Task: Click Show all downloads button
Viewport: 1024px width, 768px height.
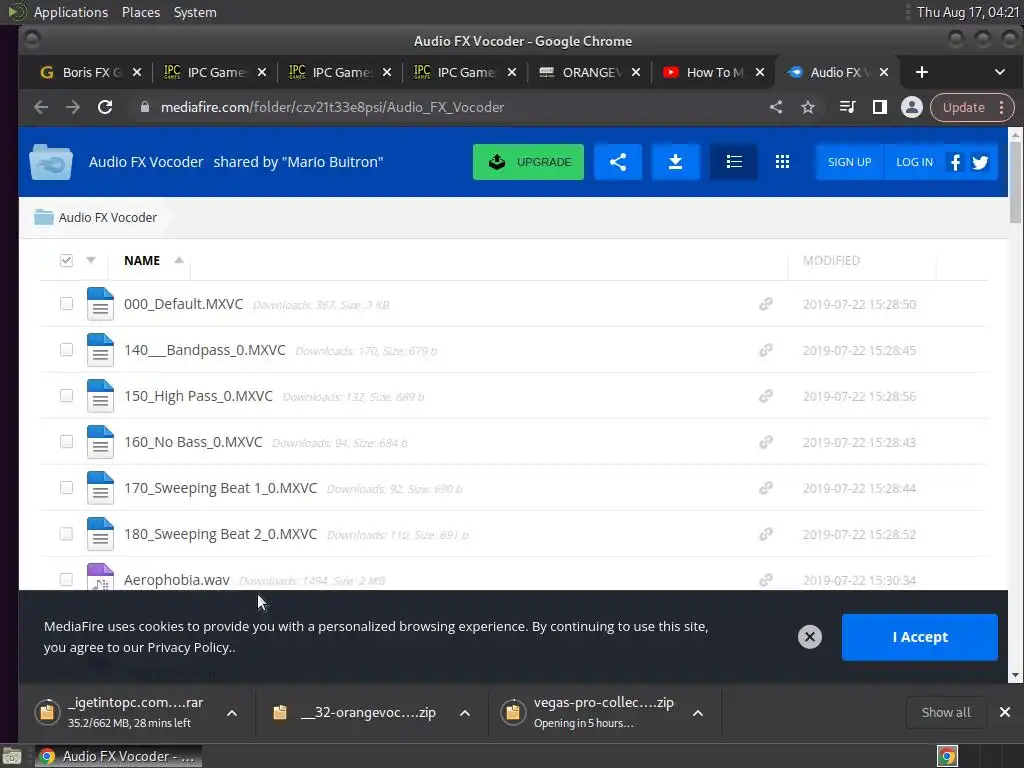Action: click(945, 712)
